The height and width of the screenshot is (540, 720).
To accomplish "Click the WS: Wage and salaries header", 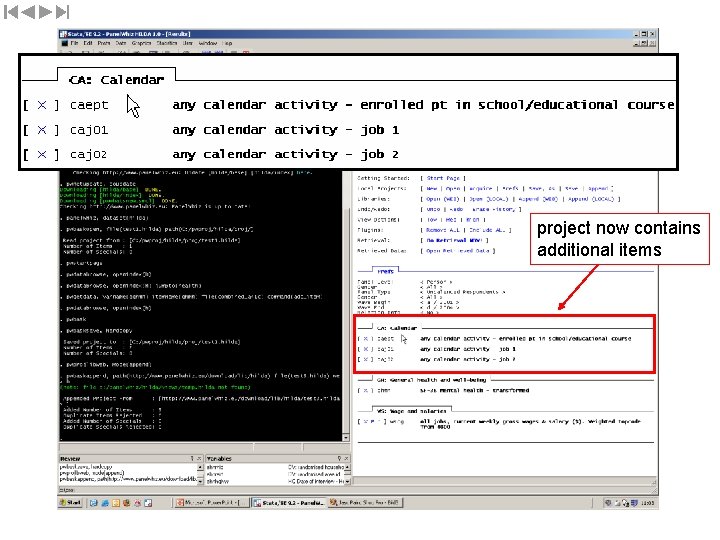I will (x=412, y=411).
